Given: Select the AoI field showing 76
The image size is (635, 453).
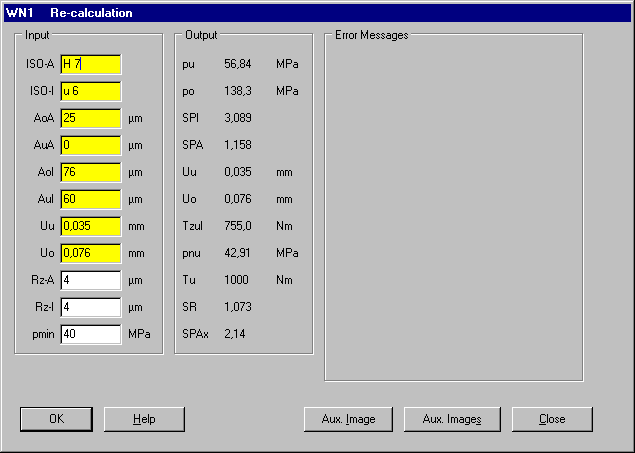Looking at the screenshot, I should coord(90,172).
